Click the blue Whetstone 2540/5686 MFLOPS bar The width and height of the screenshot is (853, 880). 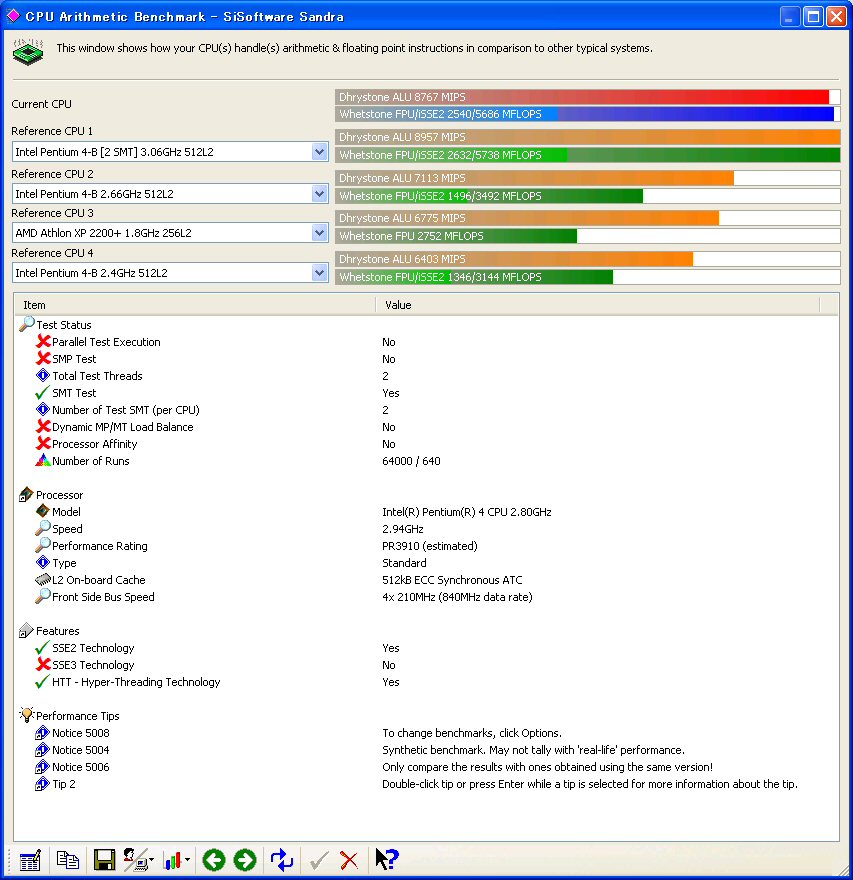(588, 114)
